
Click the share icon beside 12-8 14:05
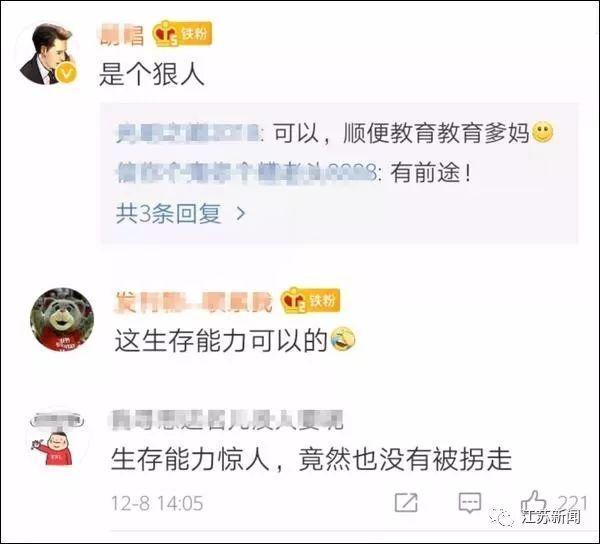406,502
